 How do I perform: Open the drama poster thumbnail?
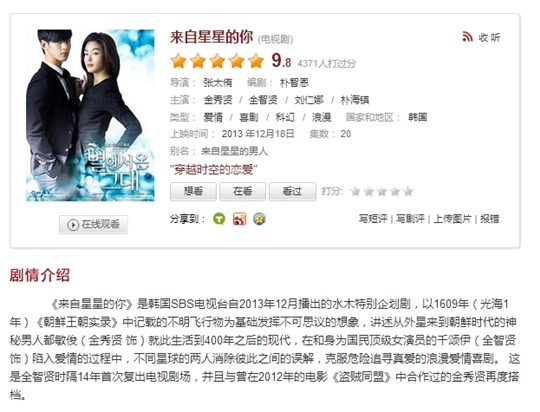[90, 115]
